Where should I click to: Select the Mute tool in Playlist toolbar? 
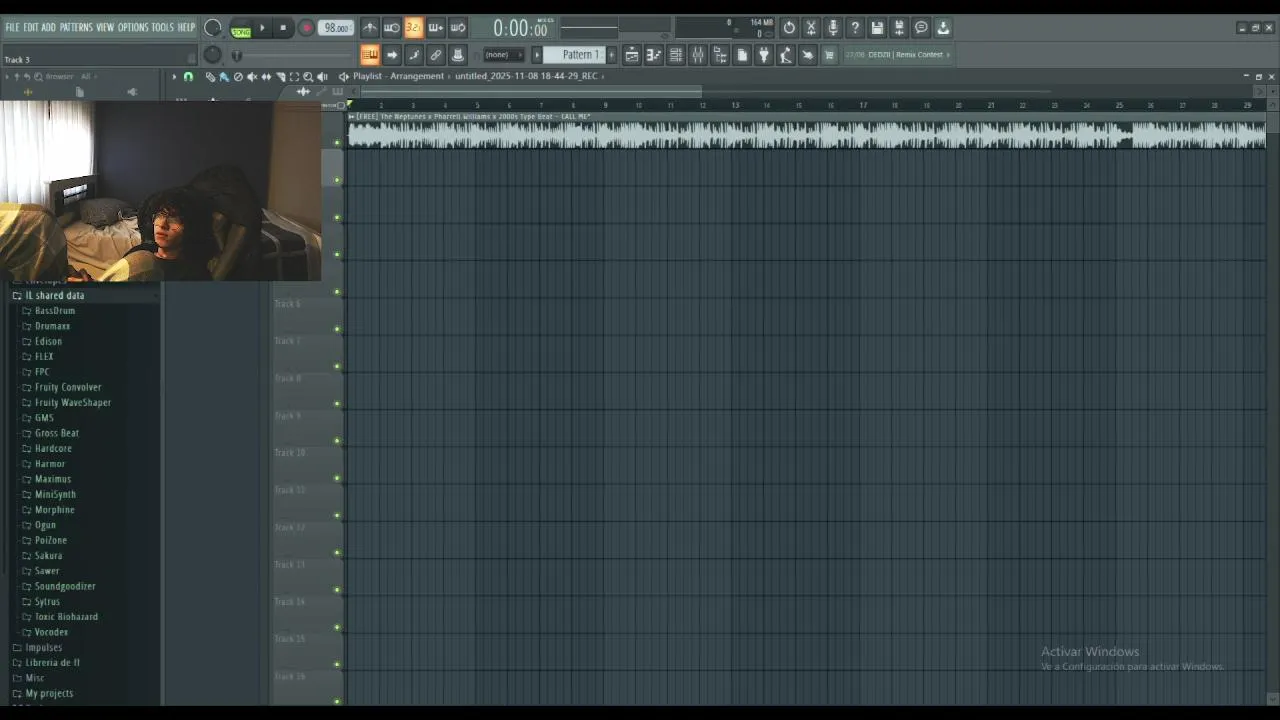pos(252,76)
